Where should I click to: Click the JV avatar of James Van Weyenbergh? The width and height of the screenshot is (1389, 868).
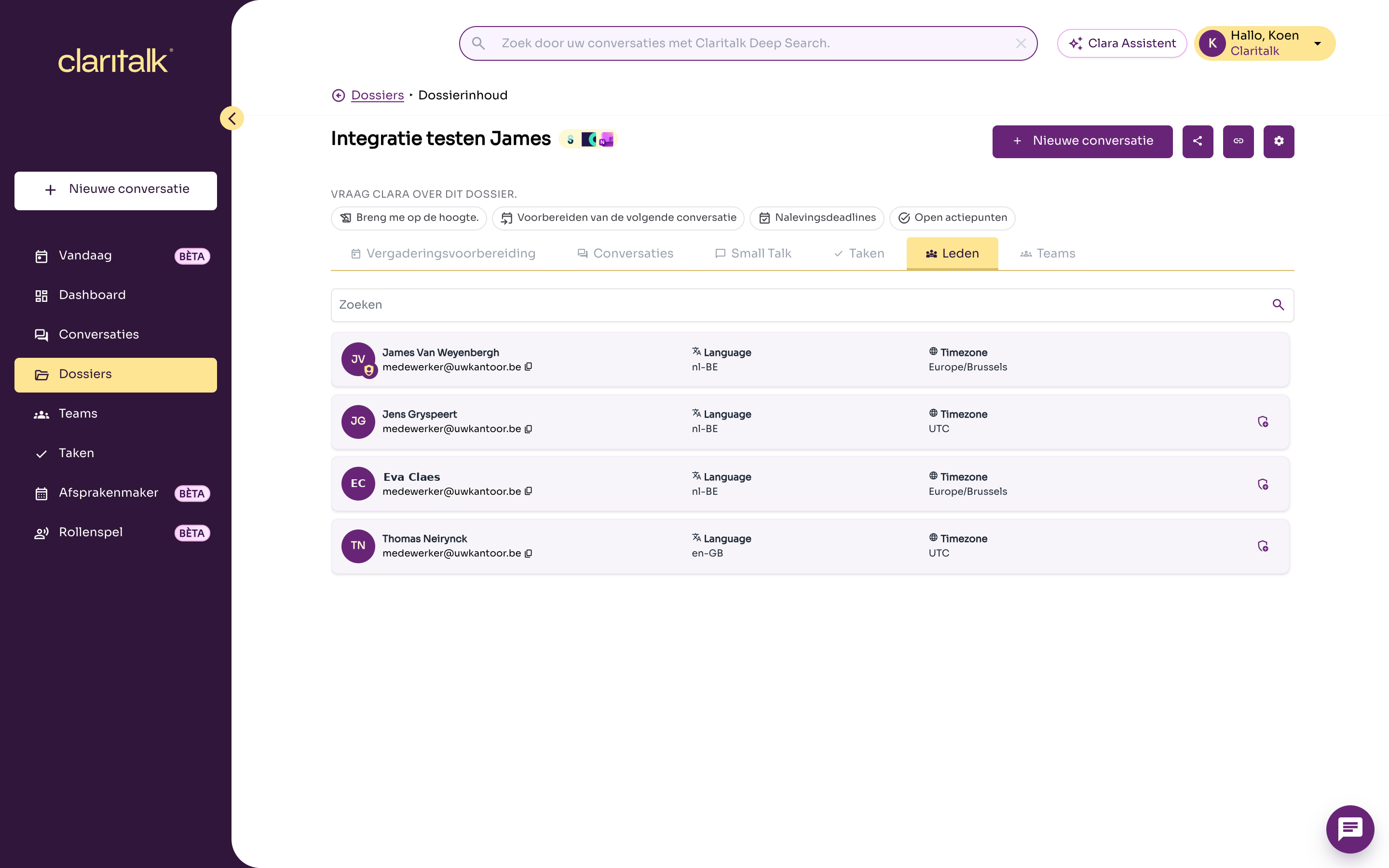[358, 359]
